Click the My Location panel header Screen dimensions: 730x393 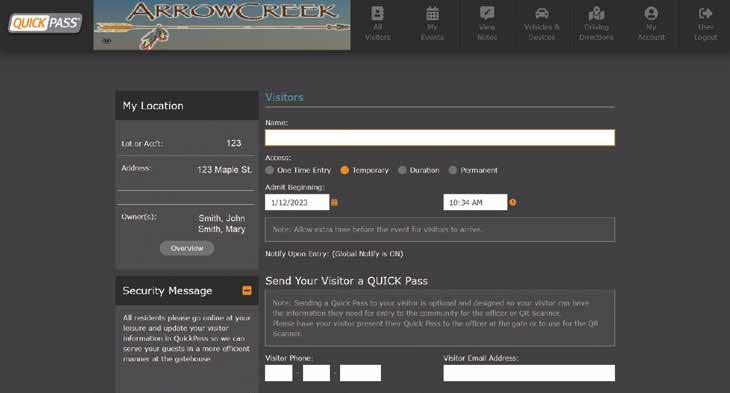tap(187, 106)
